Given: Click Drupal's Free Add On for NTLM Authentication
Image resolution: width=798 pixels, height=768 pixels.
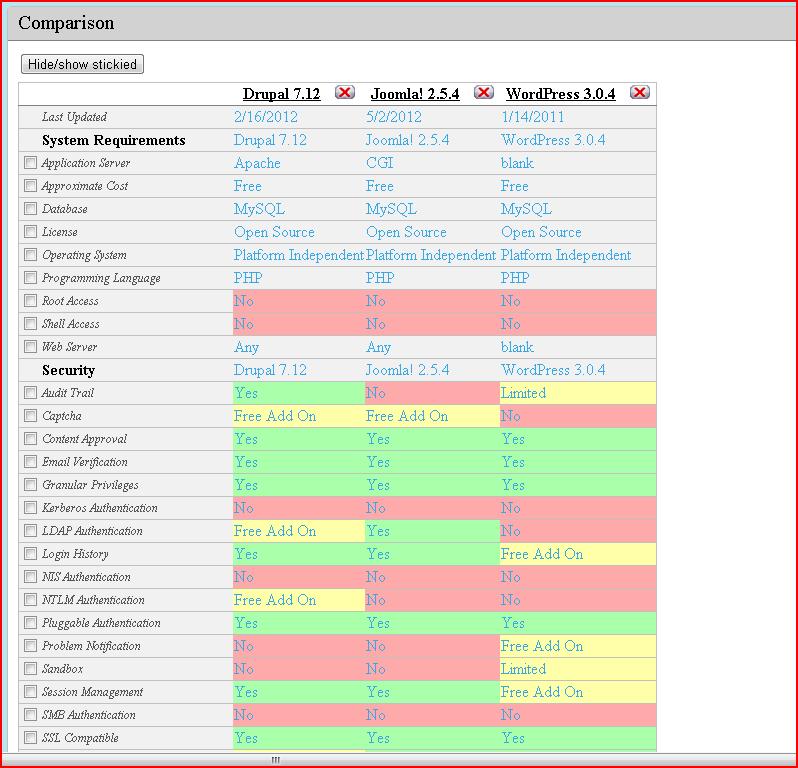Looking at the screenshot, I should [275, 600].
